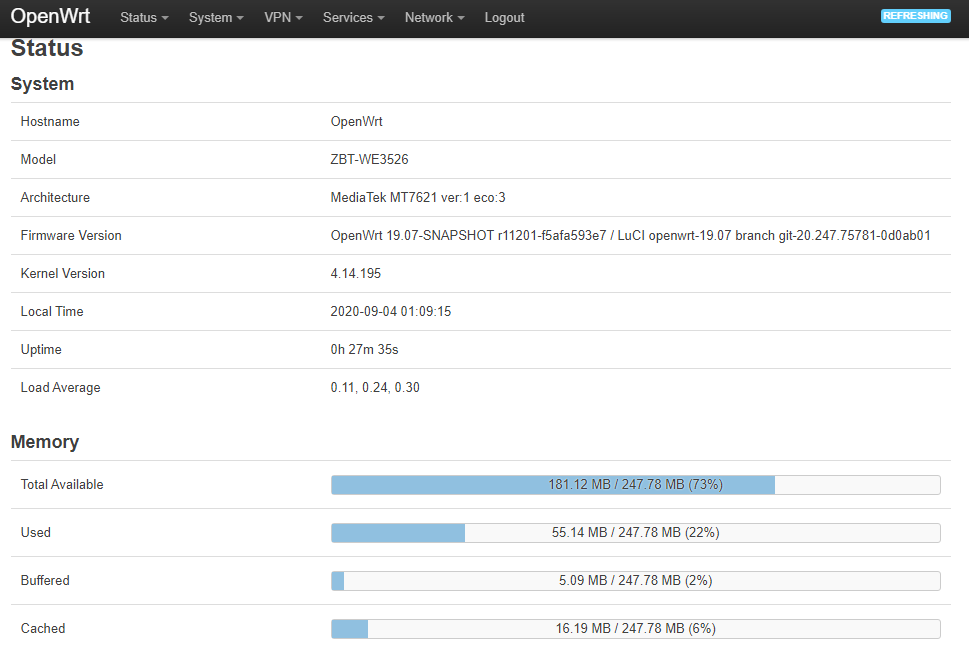Click the Used memory label
The image size is (969, 646).
[36, 533]
